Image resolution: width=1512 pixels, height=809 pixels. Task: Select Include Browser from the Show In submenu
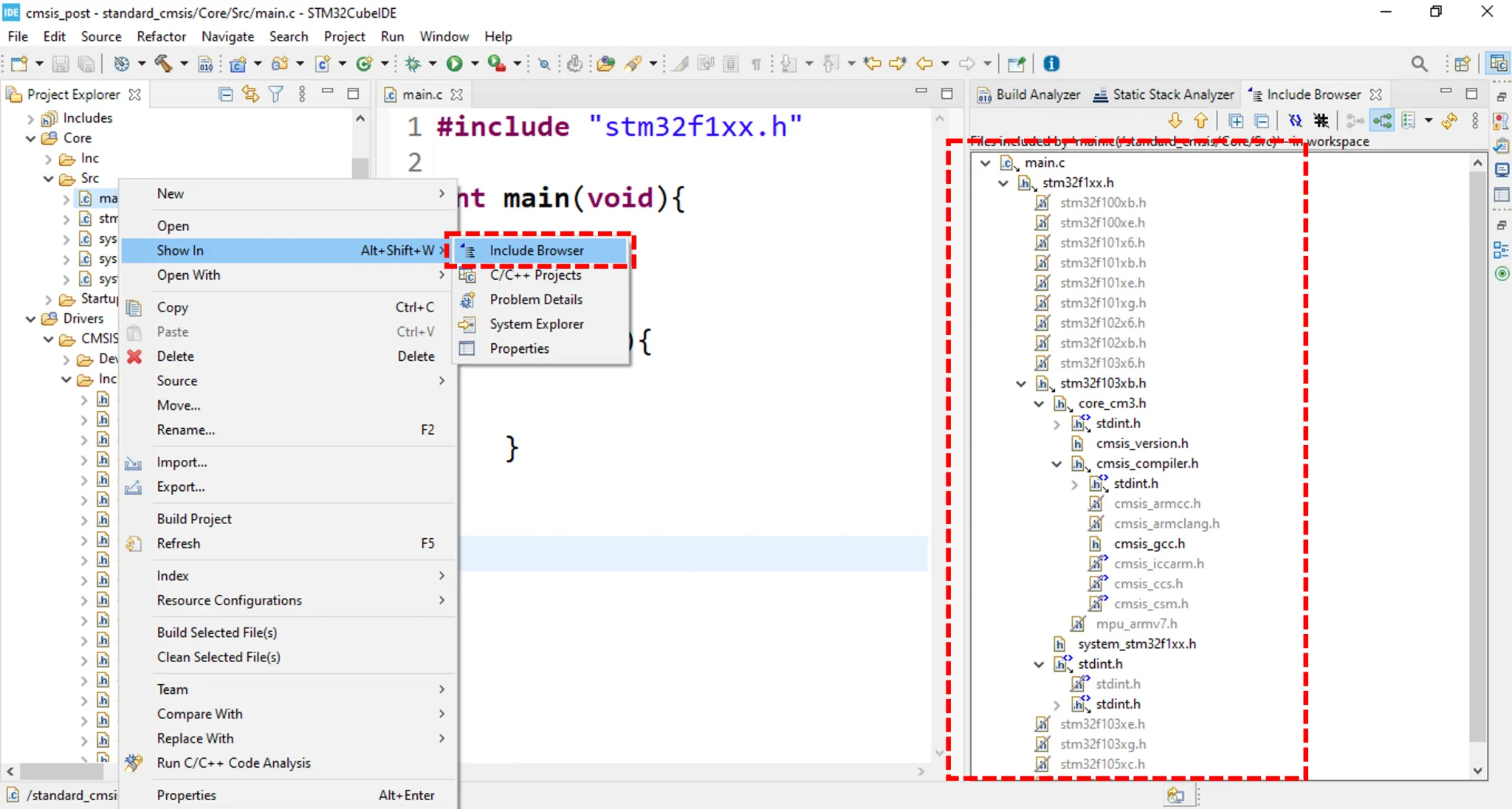tap(535, 250)
